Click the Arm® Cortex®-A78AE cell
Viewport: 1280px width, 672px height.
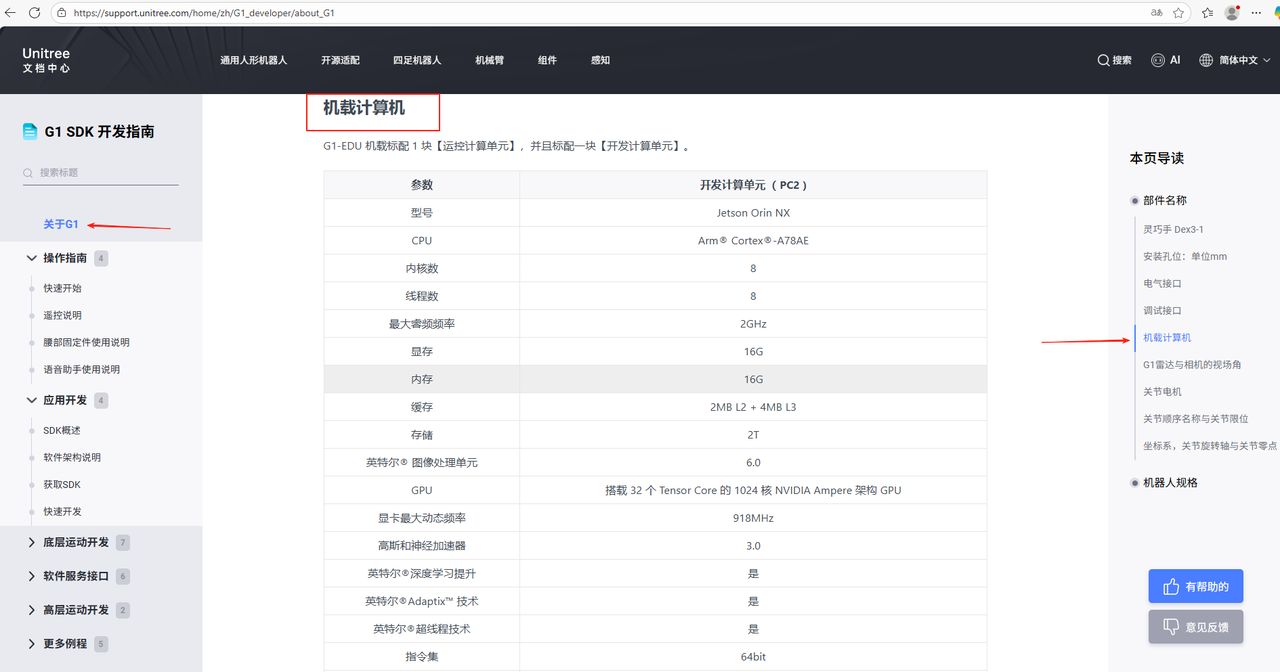click(753, 241)
